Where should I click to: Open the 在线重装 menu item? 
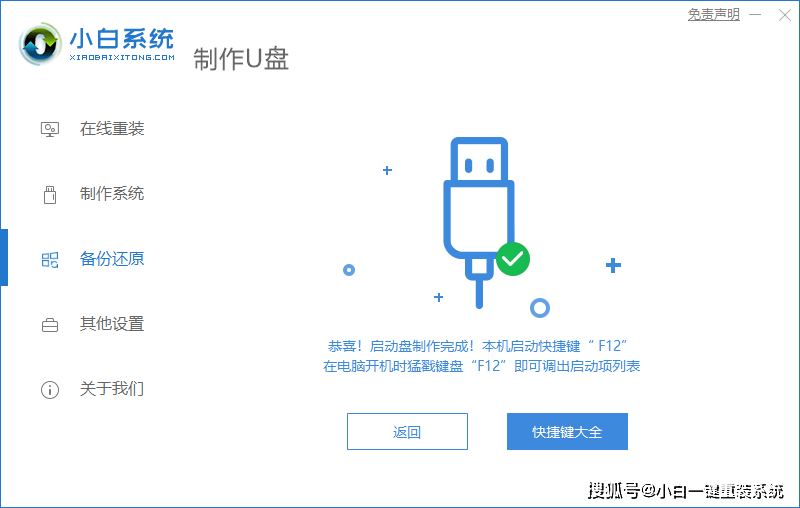[112, 129]
